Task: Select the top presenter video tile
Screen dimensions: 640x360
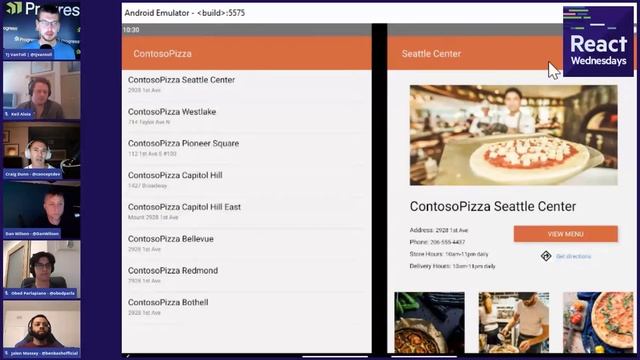Action: [42, 31]
